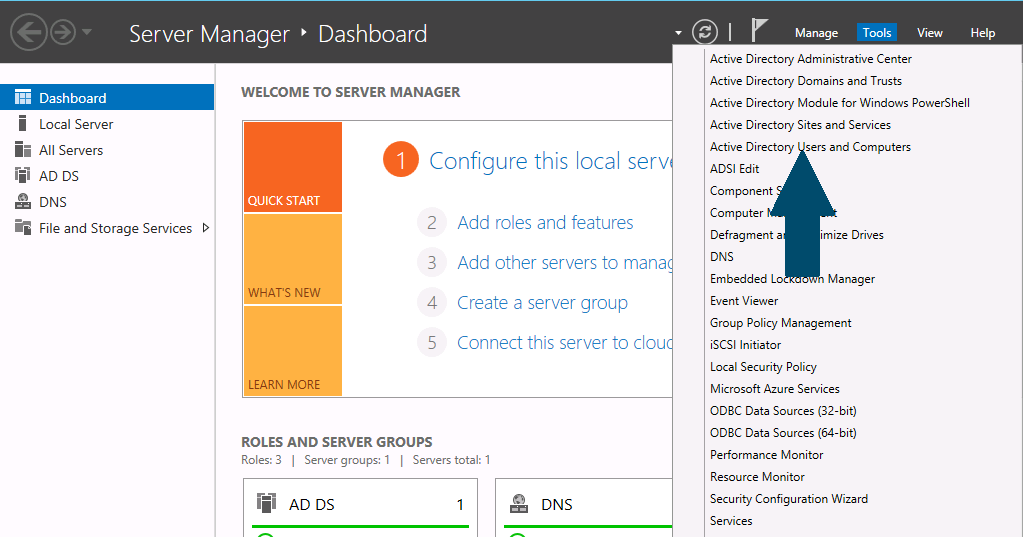Launch Resource Monitor
Screen dimensions: 1023x537
(x=757, y=477)
